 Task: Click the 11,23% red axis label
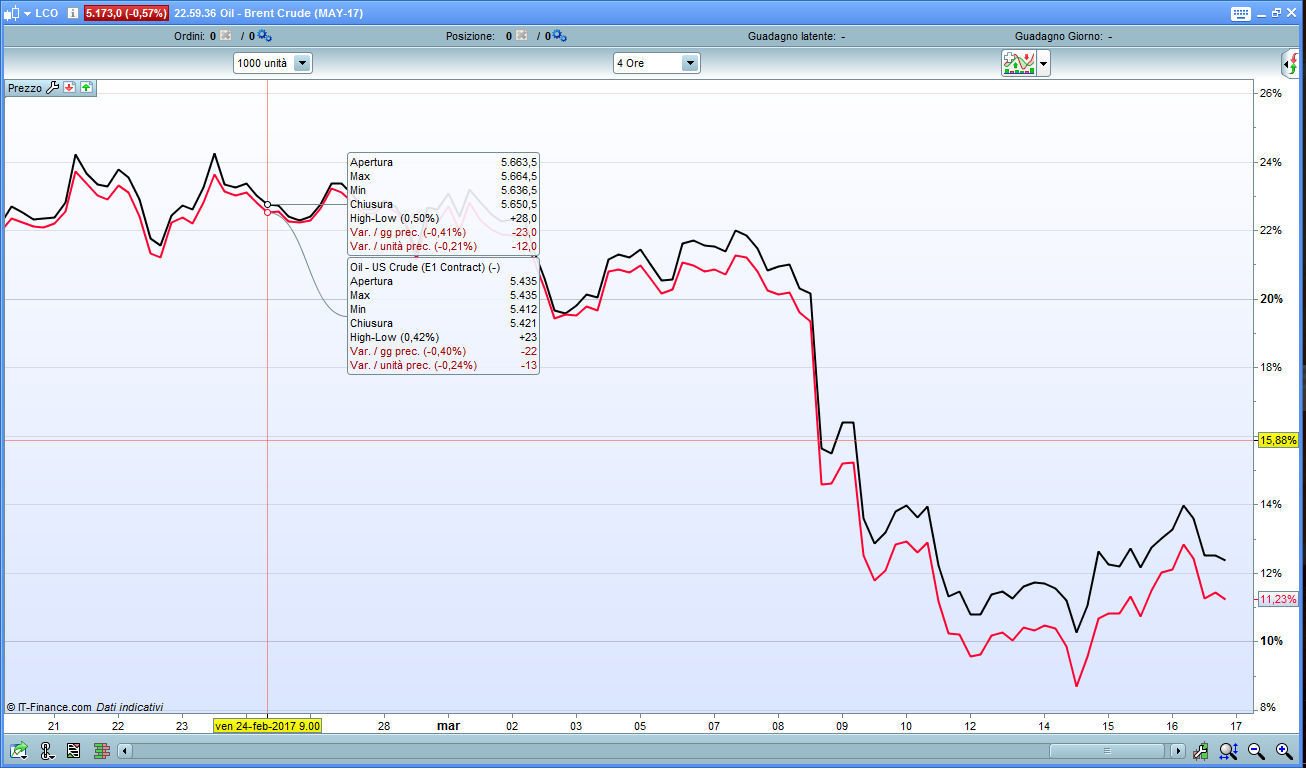1278,599
